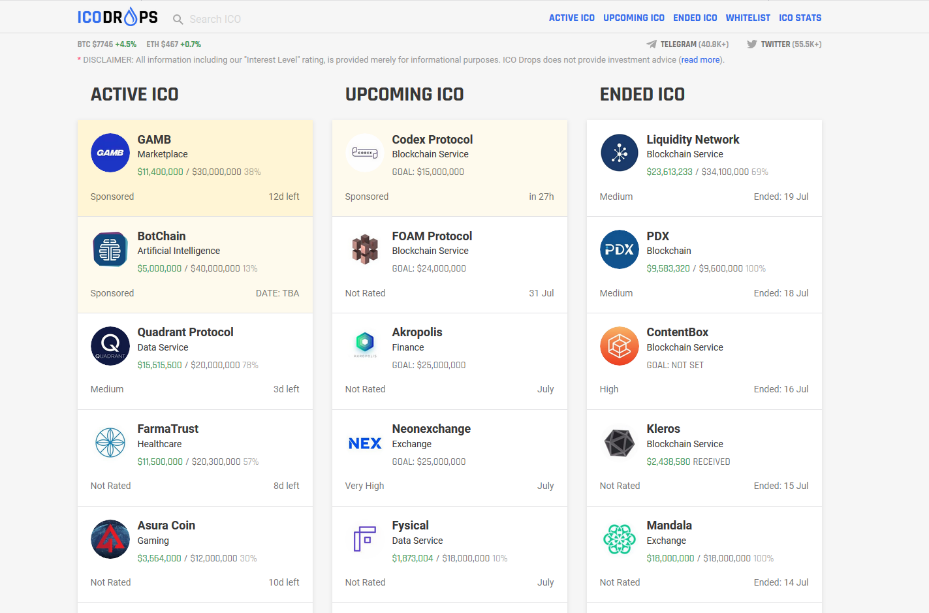Click 'GOAL: $24,000,000' on FOAM Protocol
The width and height of the screenshot is (929, 613).
point(429,268)
